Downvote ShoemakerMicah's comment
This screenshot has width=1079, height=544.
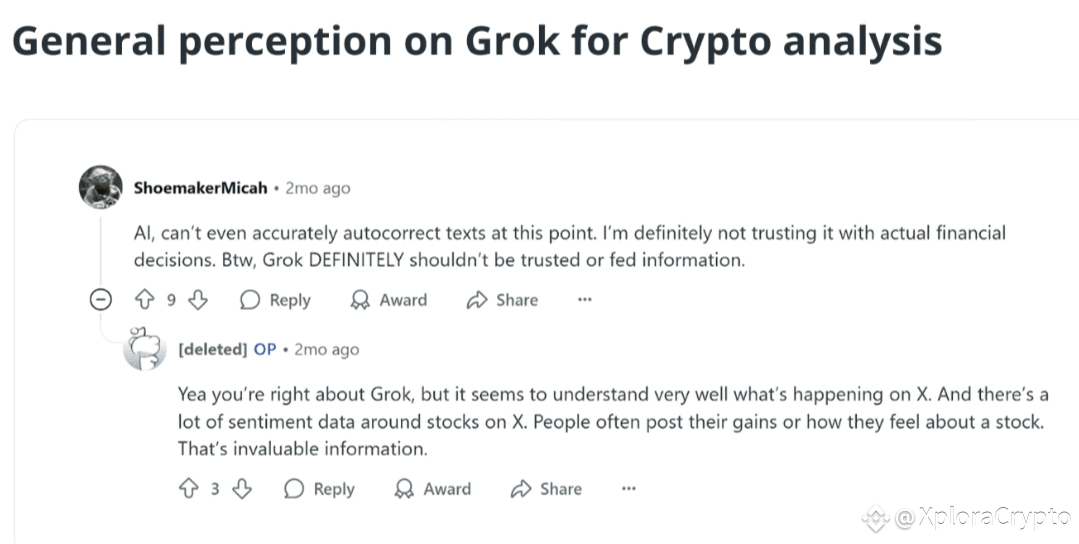click(x=198, y=299)
